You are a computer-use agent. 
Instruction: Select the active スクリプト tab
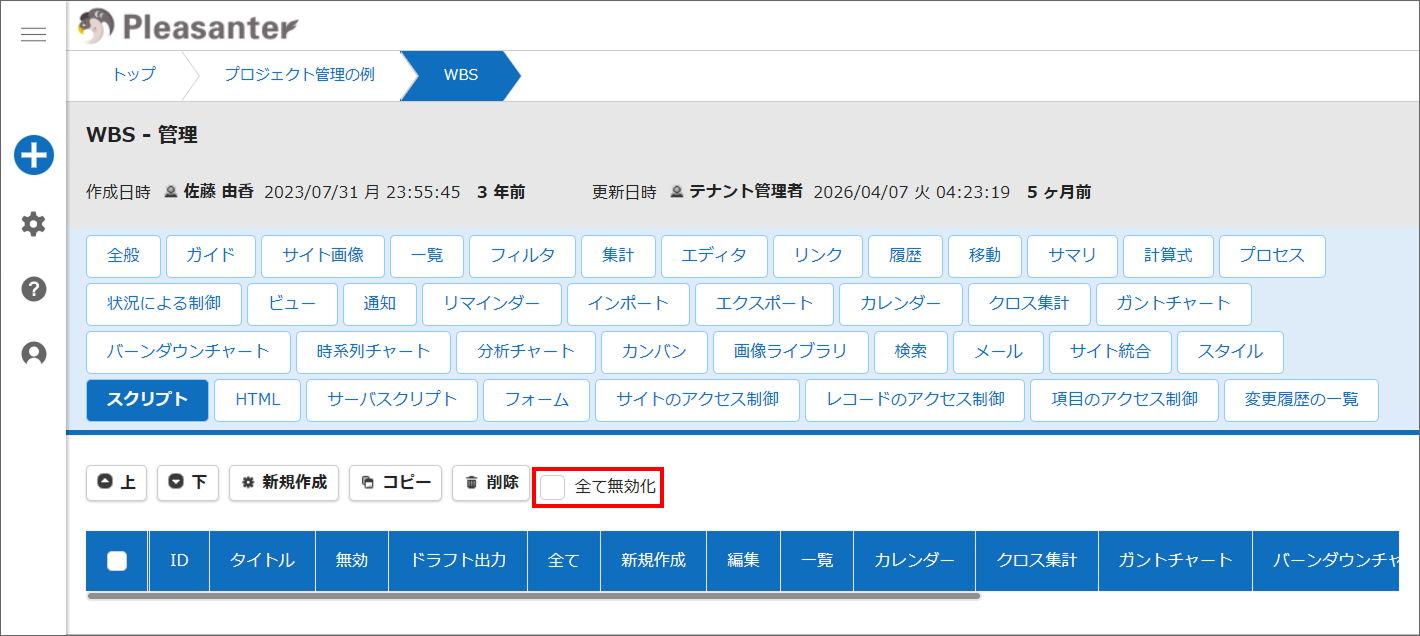tap(147, 400)
